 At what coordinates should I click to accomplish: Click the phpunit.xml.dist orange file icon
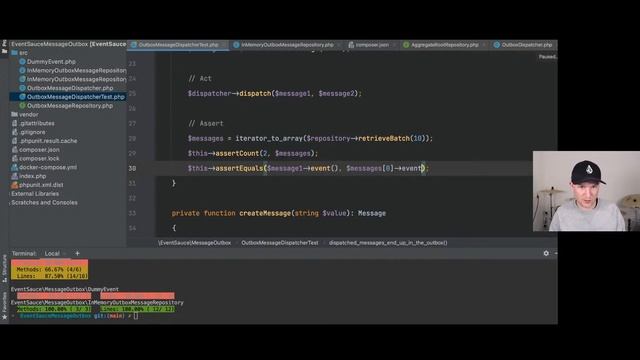tap(15, 185)
